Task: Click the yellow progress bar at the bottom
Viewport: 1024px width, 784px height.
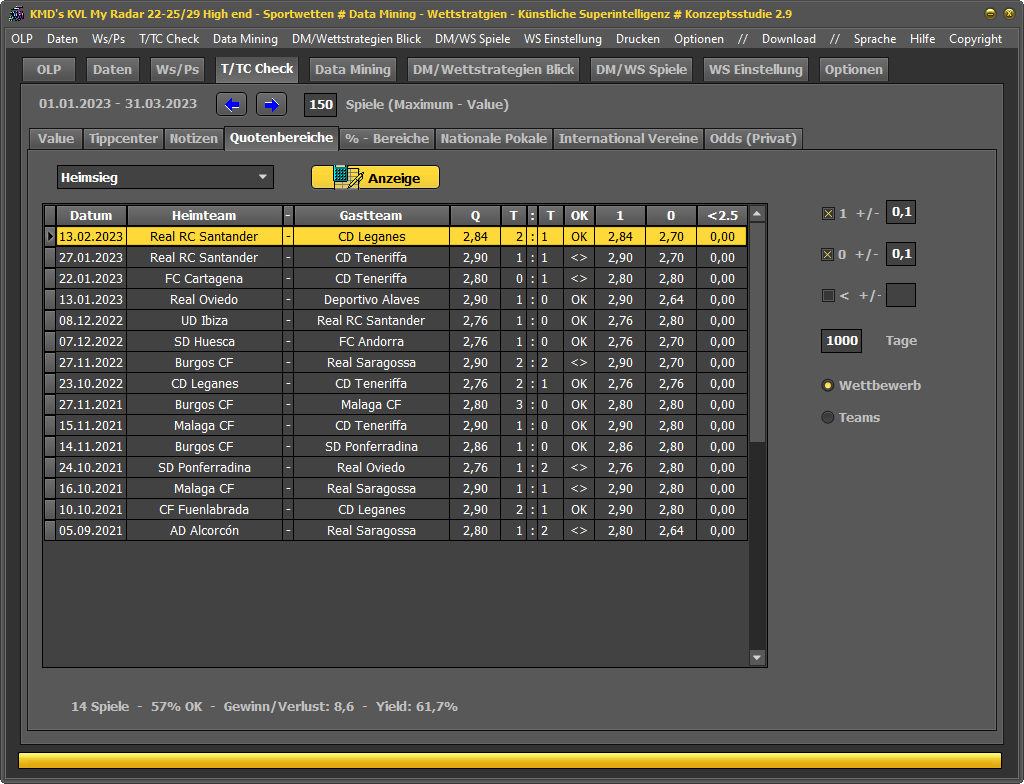Action: coord(509,760)
